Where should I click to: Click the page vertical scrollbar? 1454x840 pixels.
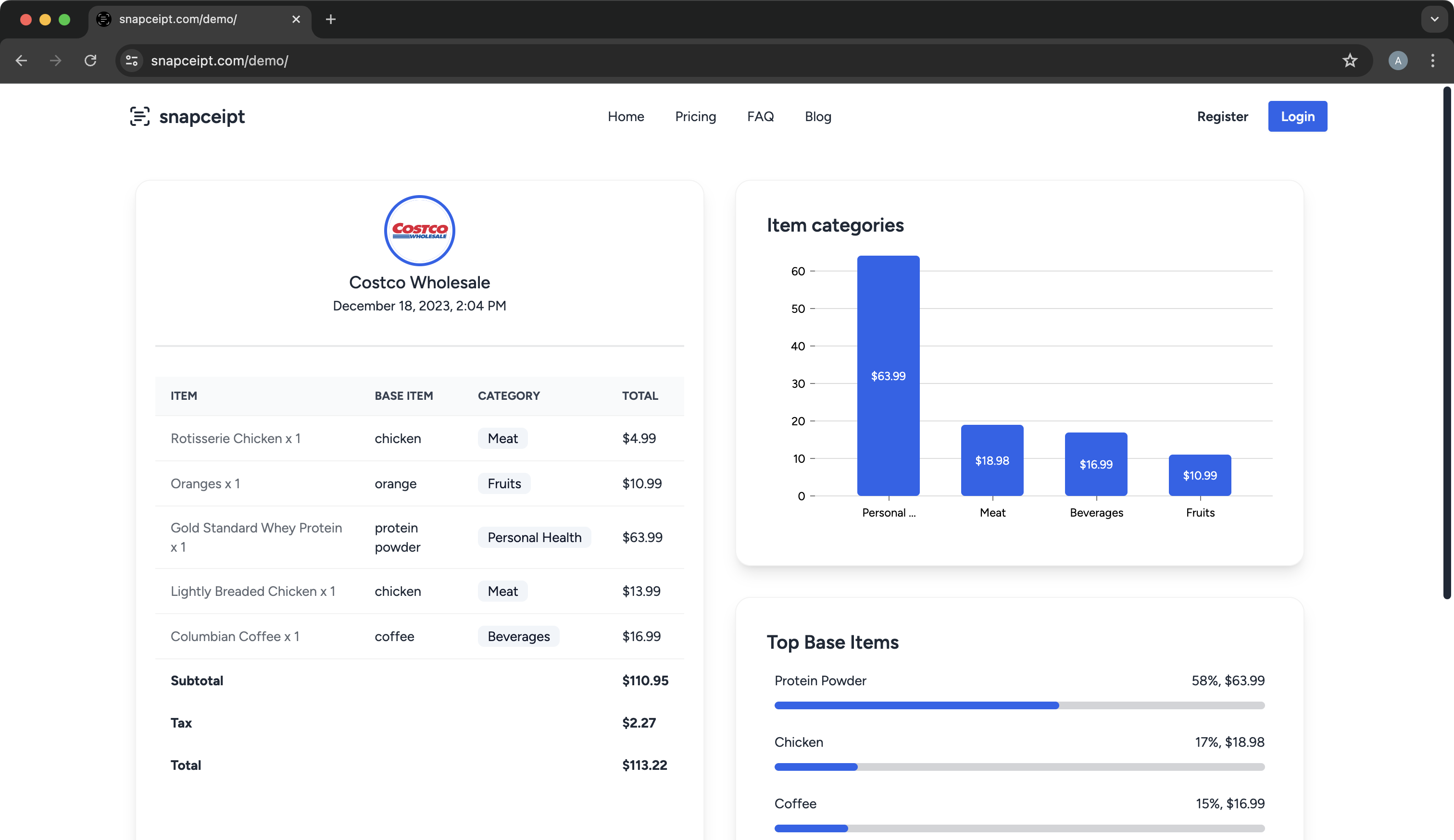point(1446,343)
